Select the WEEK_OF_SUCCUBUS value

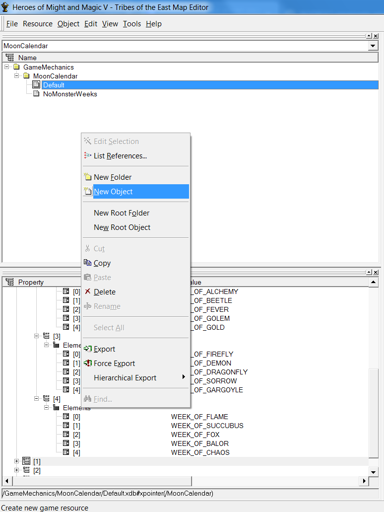pos(207,426)
